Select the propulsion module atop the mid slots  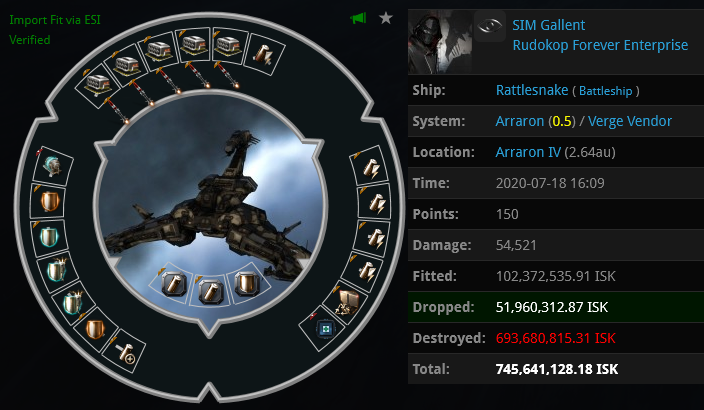coord(54,166)
